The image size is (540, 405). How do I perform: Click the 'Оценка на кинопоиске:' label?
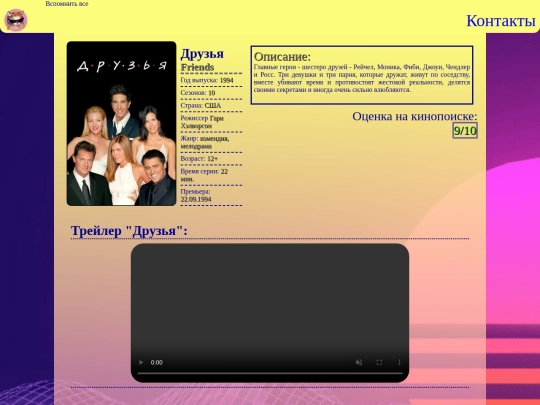(x=415, y=116)
